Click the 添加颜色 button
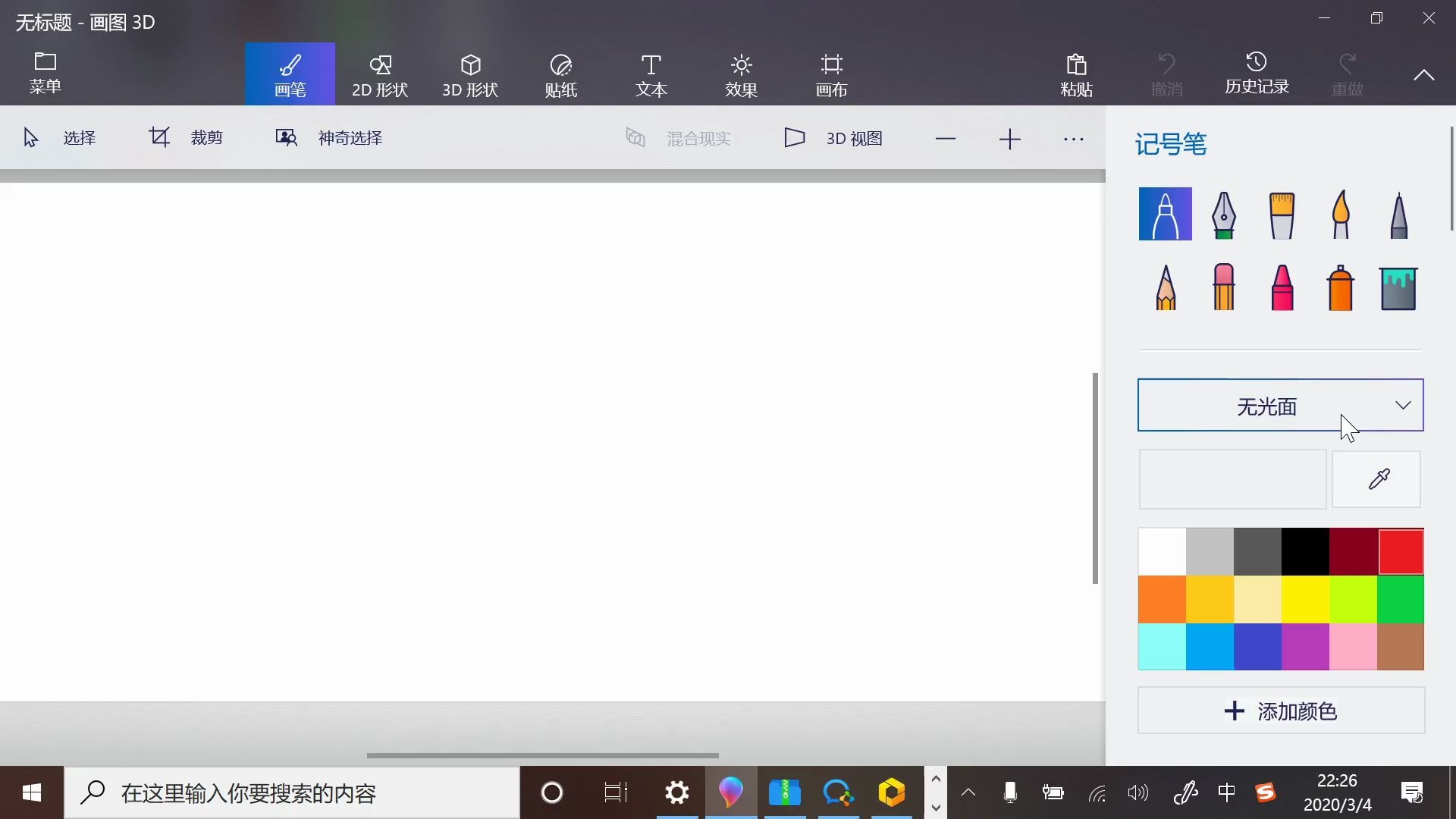The height and width of the screenshot is (819, 1456). (1280, 711)
